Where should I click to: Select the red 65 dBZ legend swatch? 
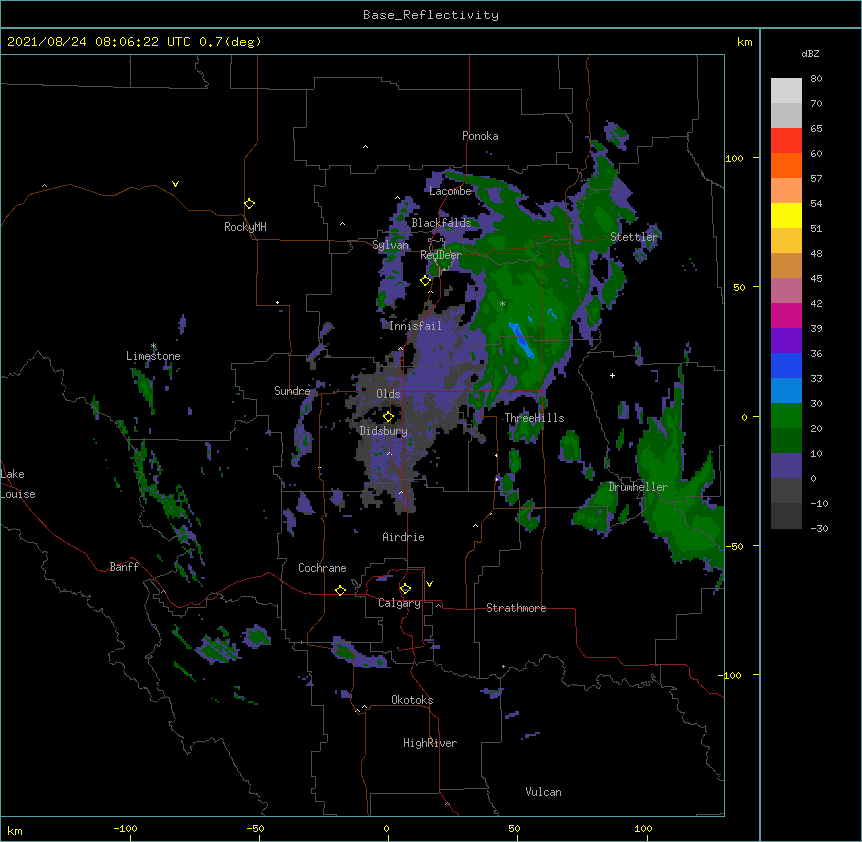(786, 140)
